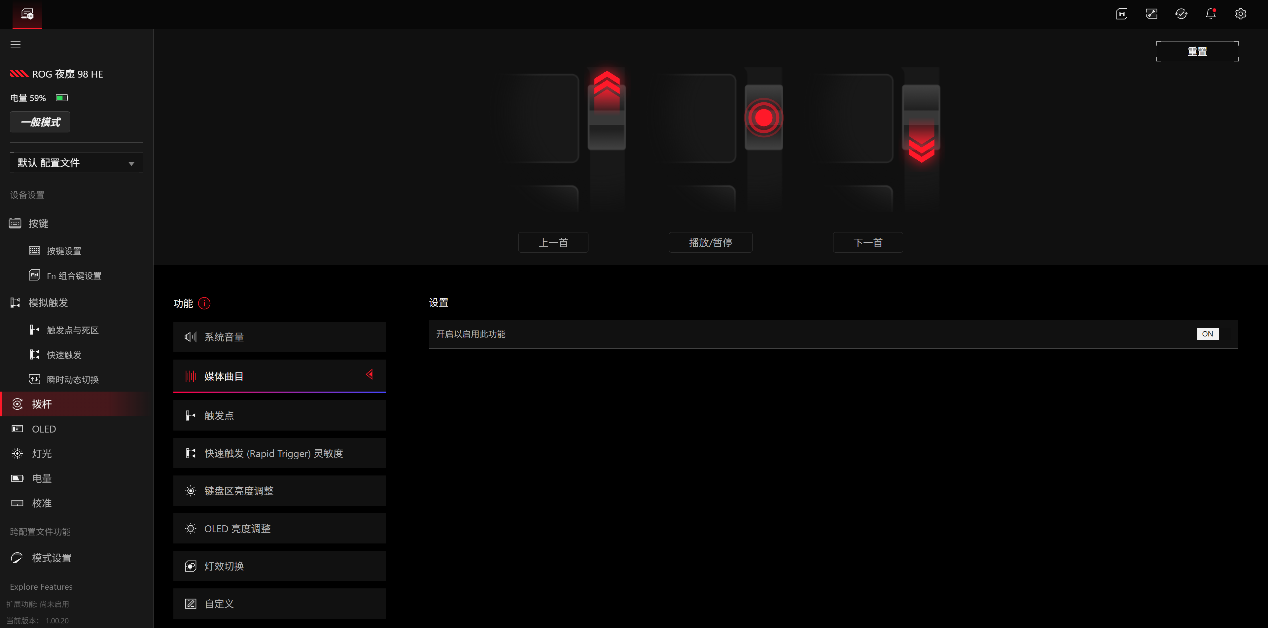Click the Explore Features link
Screen dimensions: 1268x628
pyautogui.click(x=41, y=587)
